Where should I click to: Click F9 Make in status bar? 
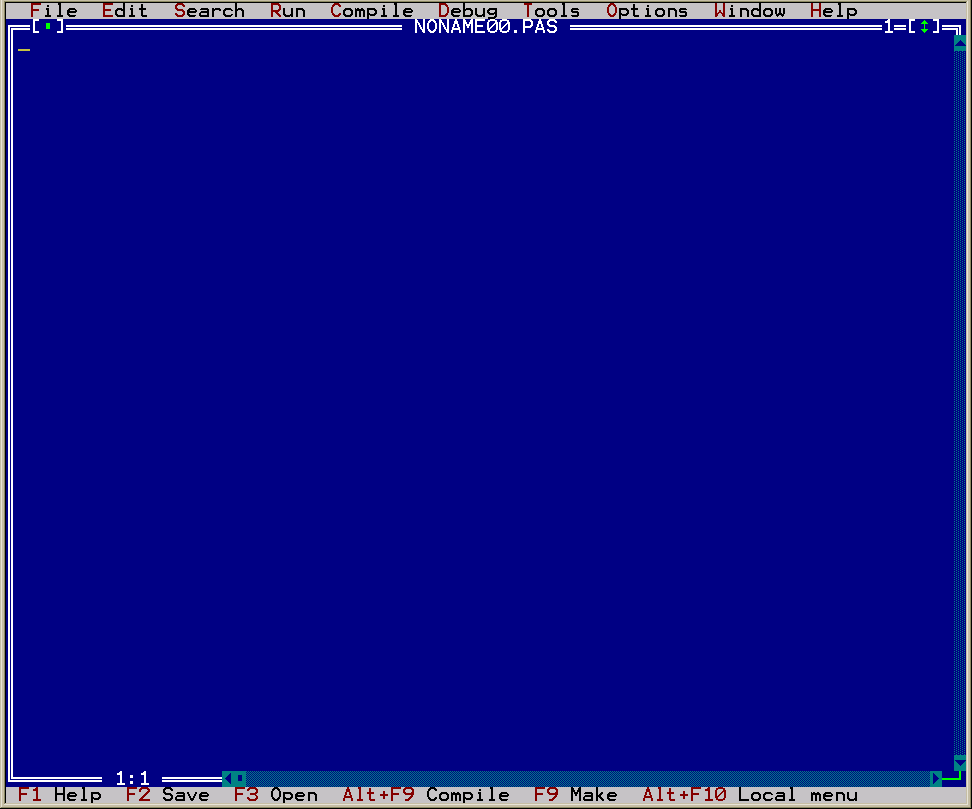click(575, 795)
